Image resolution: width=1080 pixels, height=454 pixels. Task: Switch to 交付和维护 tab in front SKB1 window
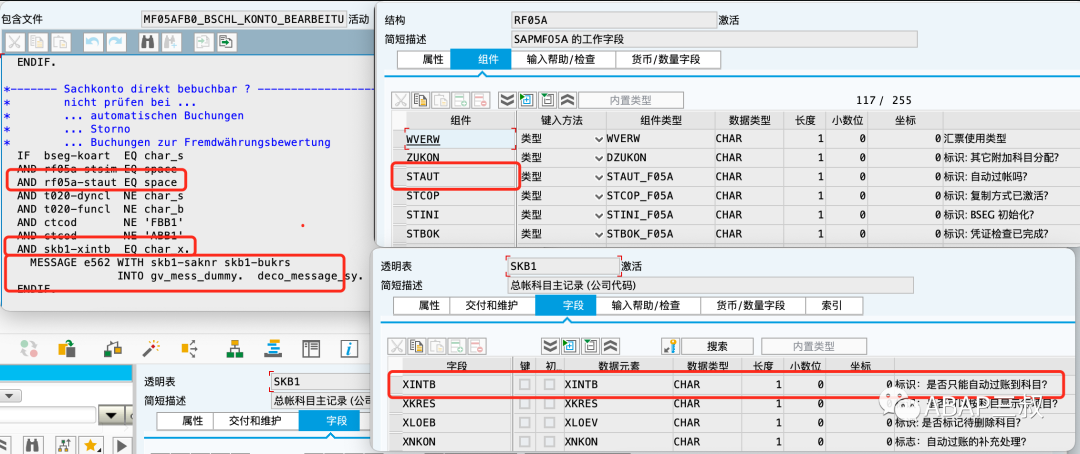492,305
